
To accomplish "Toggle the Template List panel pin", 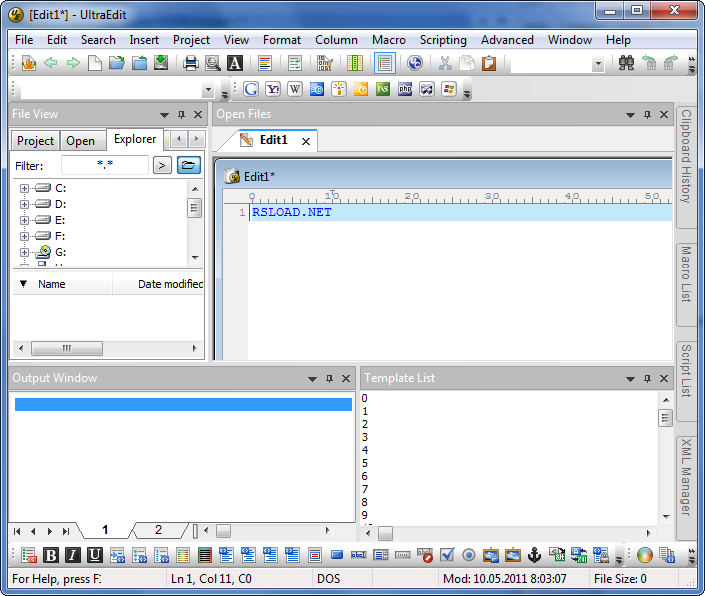I will (647, 378).
